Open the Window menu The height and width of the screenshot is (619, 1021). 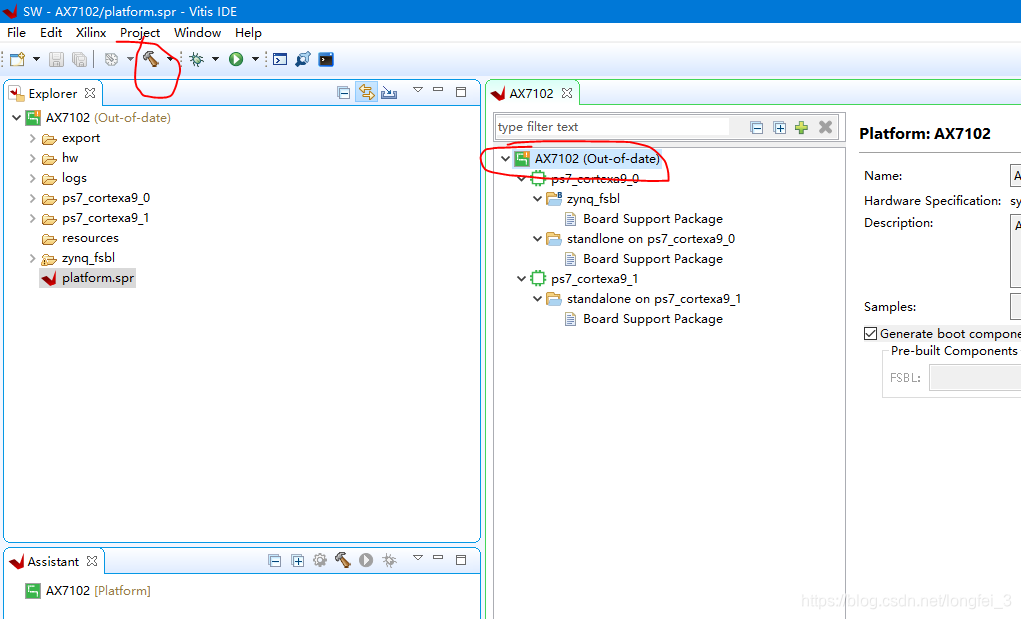coord(197,33)
